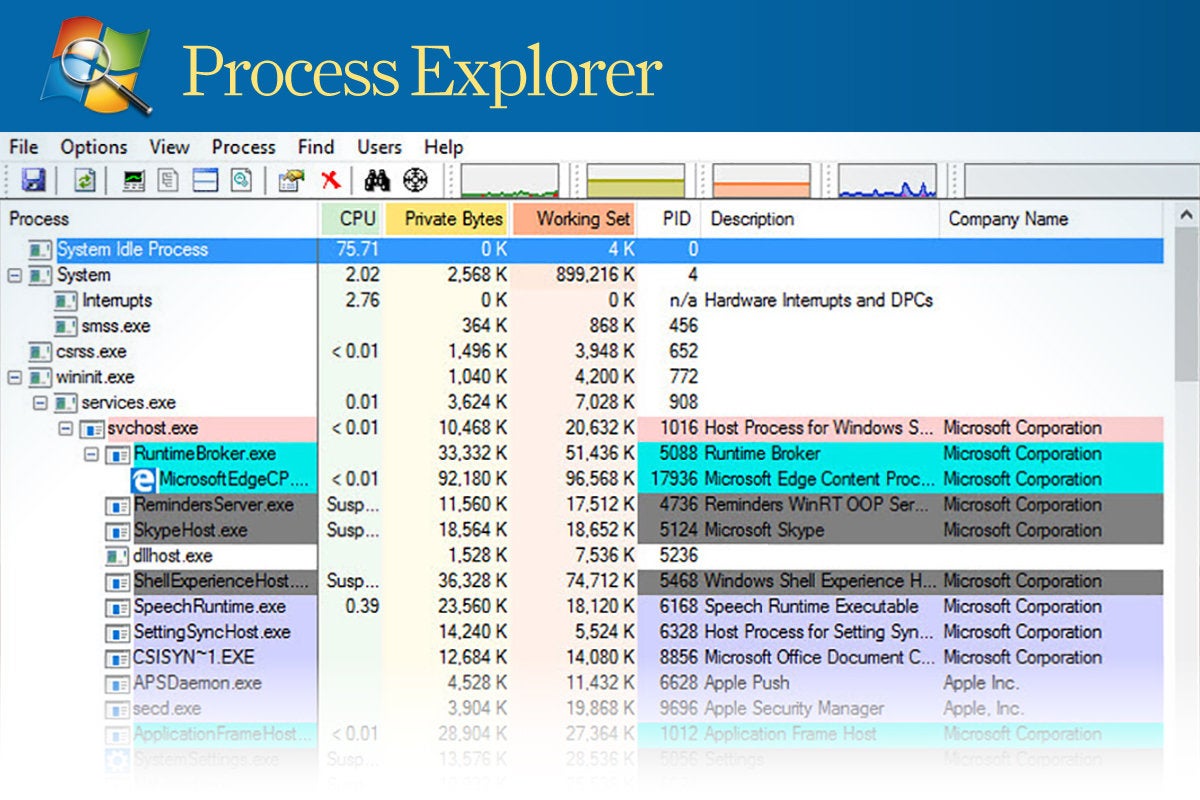
Task: Sort by the Company Name column header
Action: pos(1053,219)
